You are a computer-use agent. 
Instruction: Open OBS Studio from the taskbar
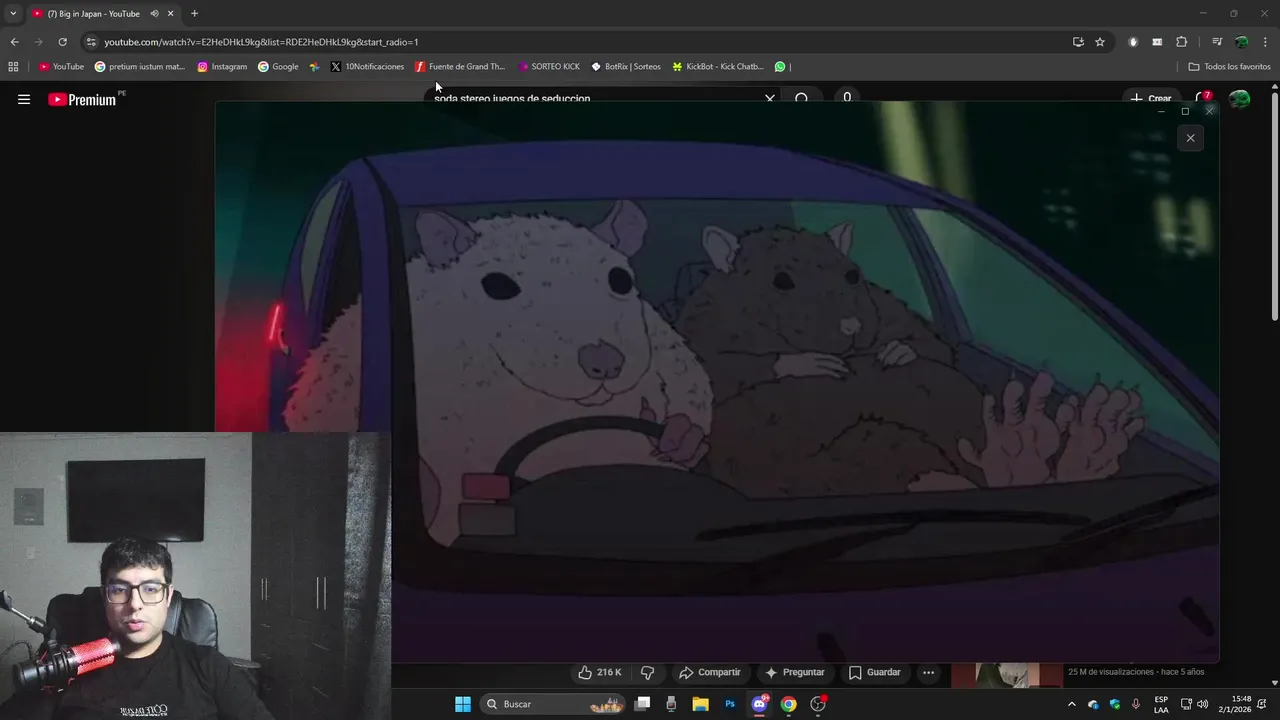(x=818, y=704)
